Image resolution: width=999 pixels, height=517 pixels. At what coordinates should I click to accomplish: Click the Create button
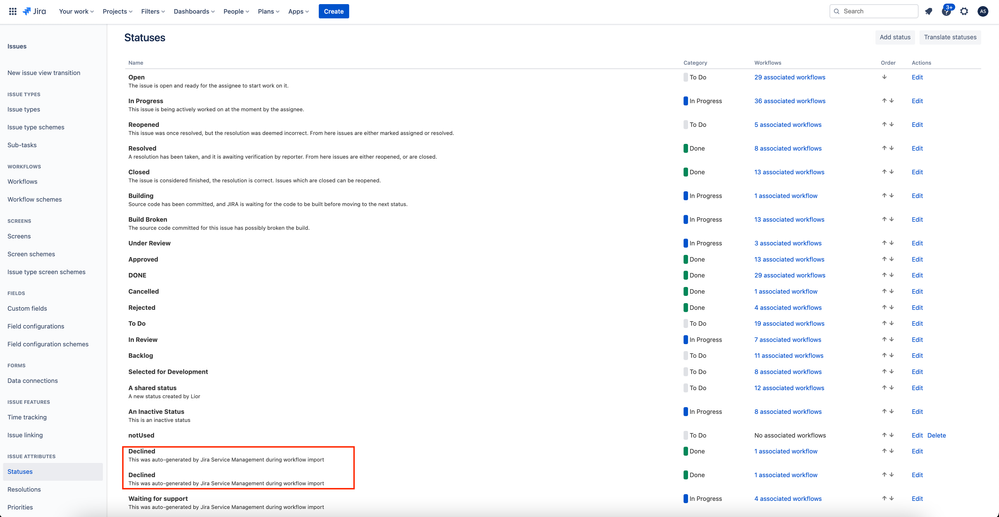334,11
